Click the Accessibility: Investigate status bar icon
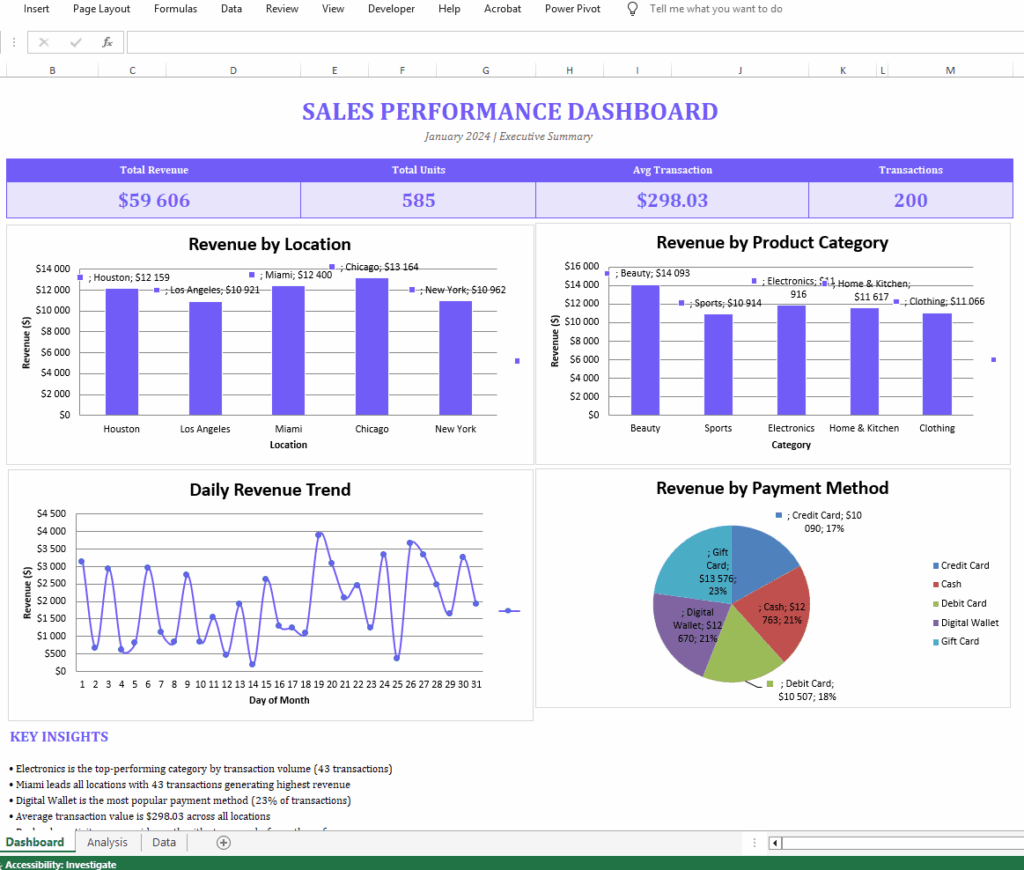 point(60,864)
